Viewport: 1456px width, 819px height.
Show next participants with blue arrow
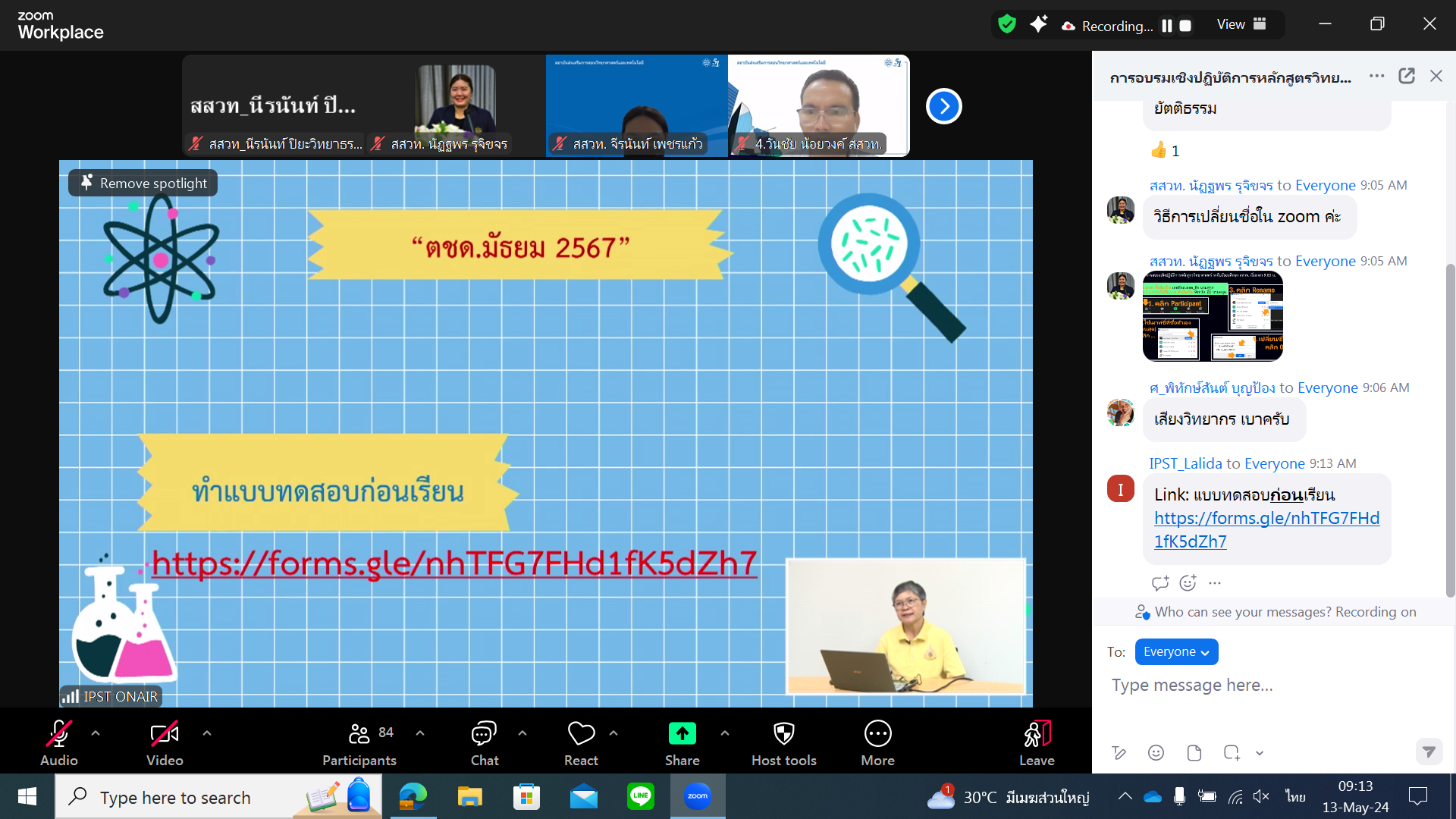pyautogui.click(x=943, y=106)
